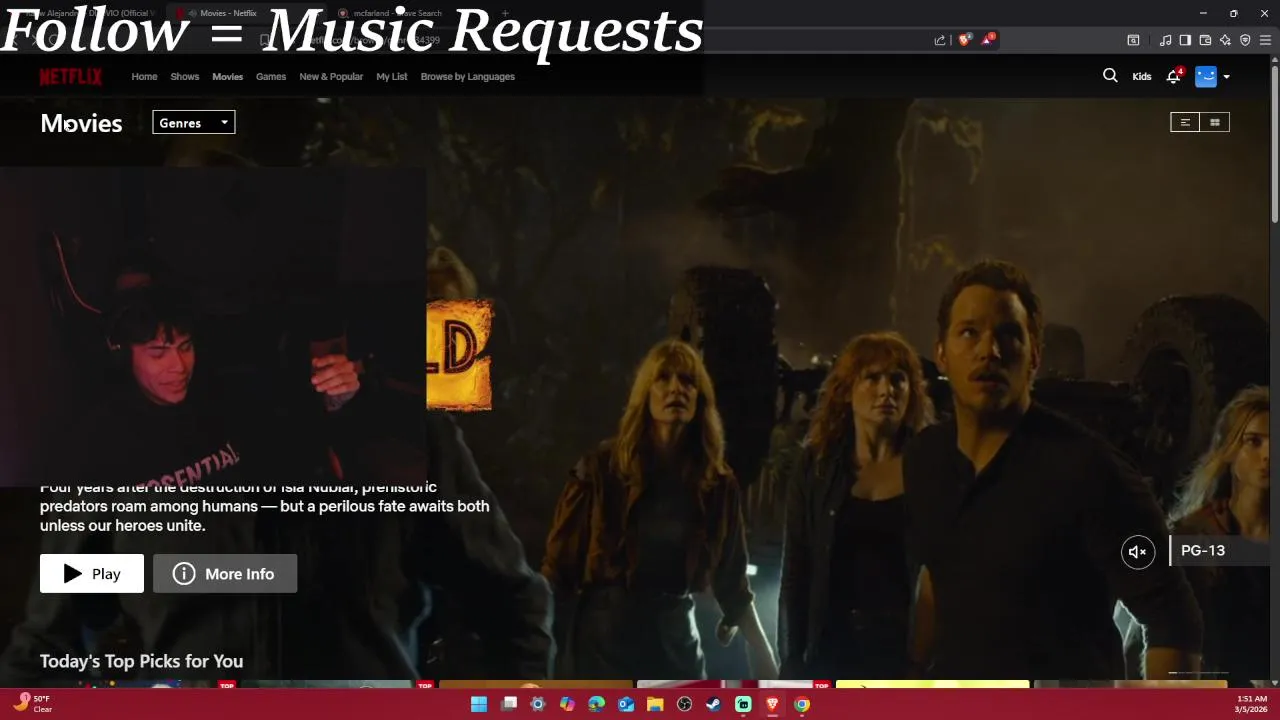
Task: Open the Brave VPN shield icon
Action: coord(1245,40)
